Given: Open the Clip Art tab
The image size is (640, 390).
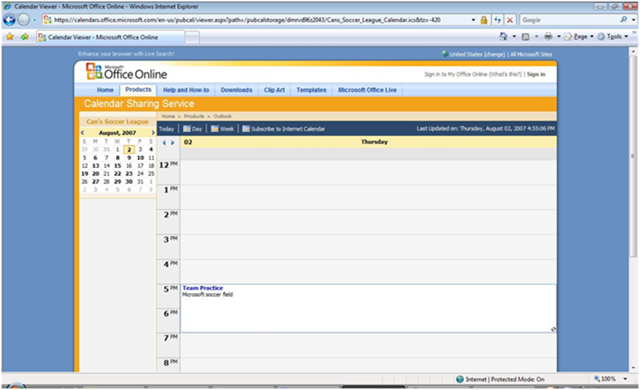Looking at the screenshot, I should [x=274, y=90].
